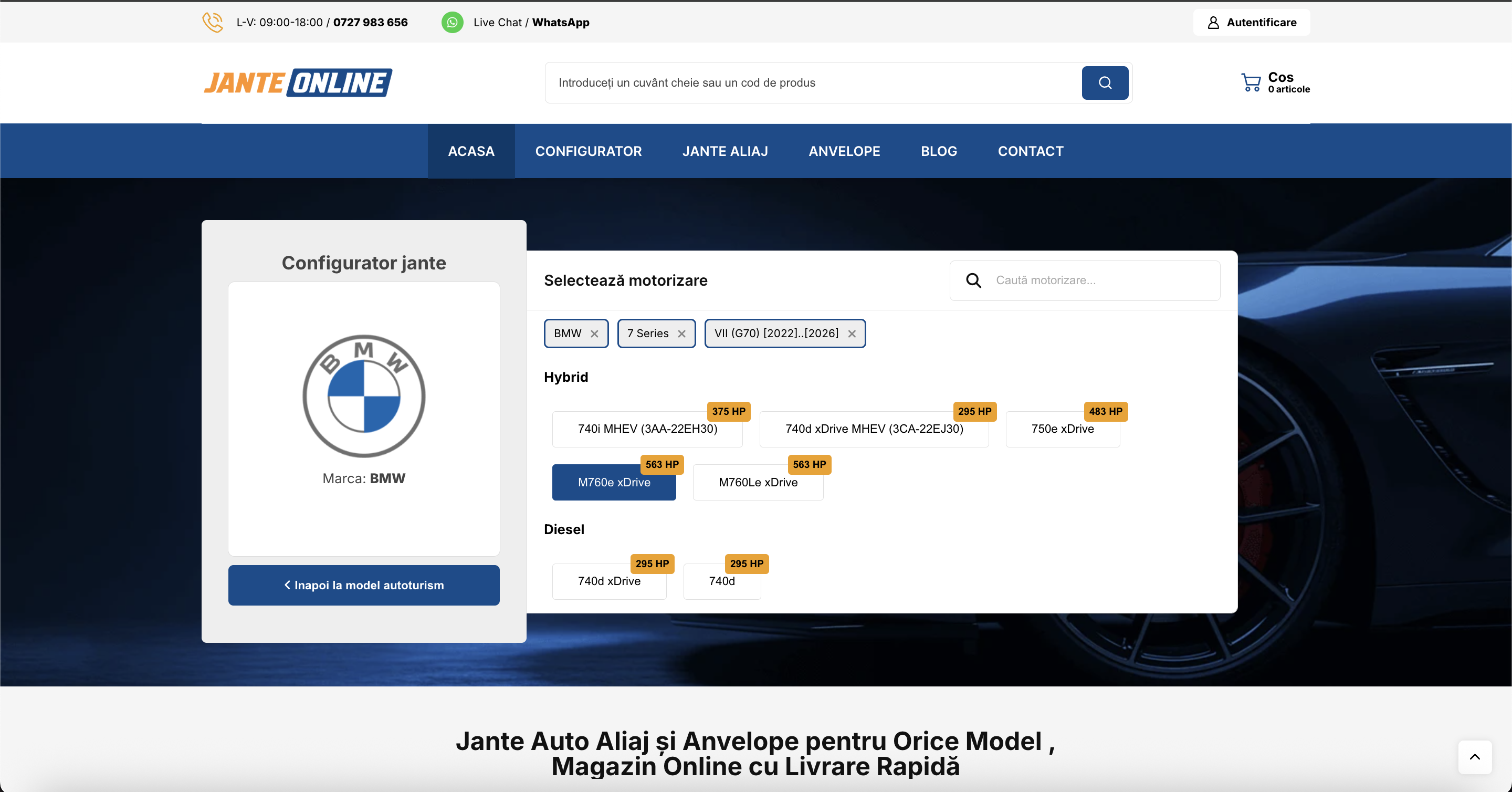Viewport: 1512px width, 792px height.
Task: Click the phone icon in the top bar
Action: click(213, 22)
